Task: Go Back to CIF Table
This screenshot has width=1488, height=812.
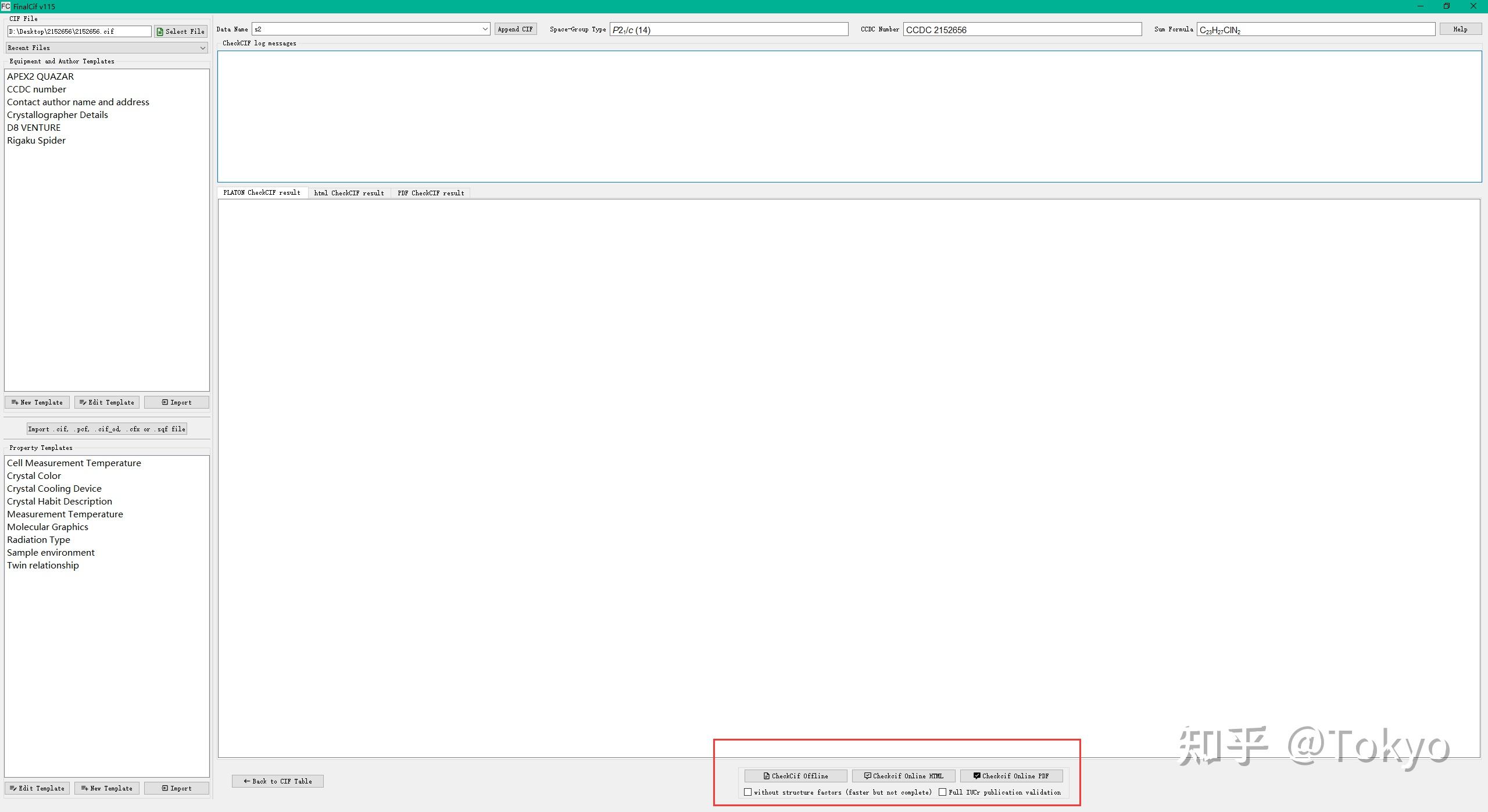Action: (x=277, y=781)
